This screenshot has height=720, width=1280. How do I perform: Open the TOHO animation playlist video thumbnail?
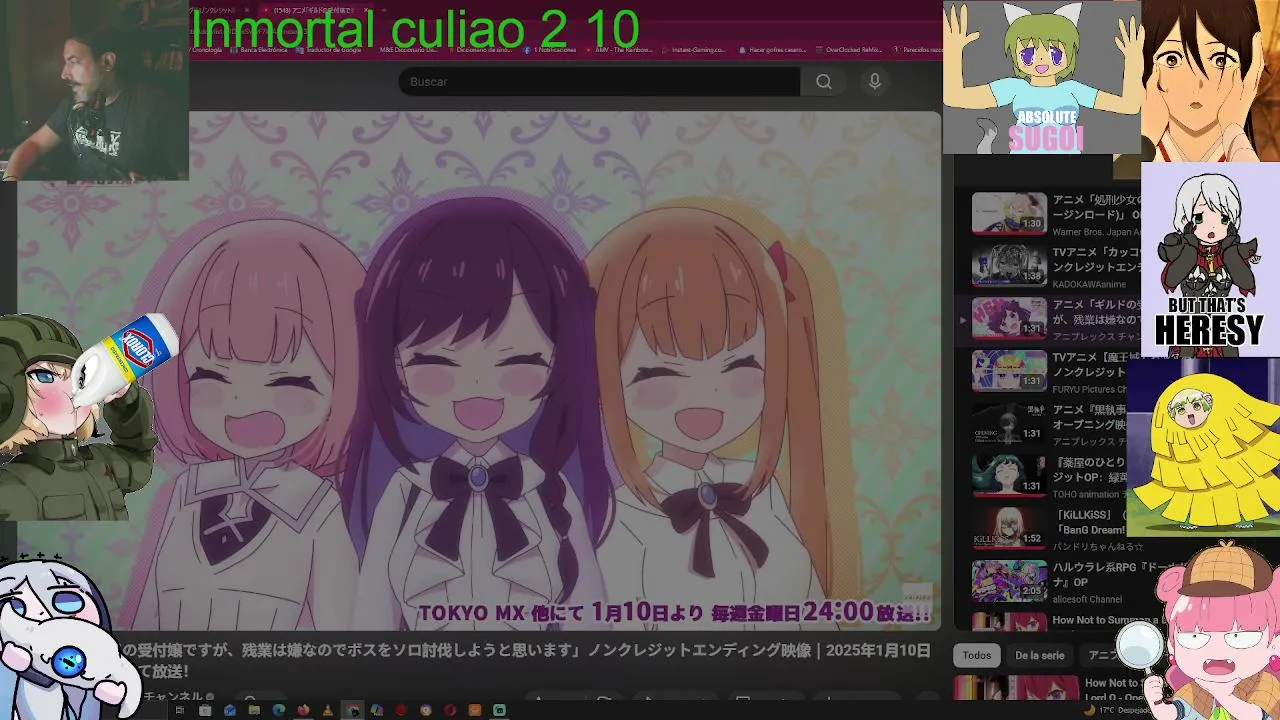point(1009,476)
